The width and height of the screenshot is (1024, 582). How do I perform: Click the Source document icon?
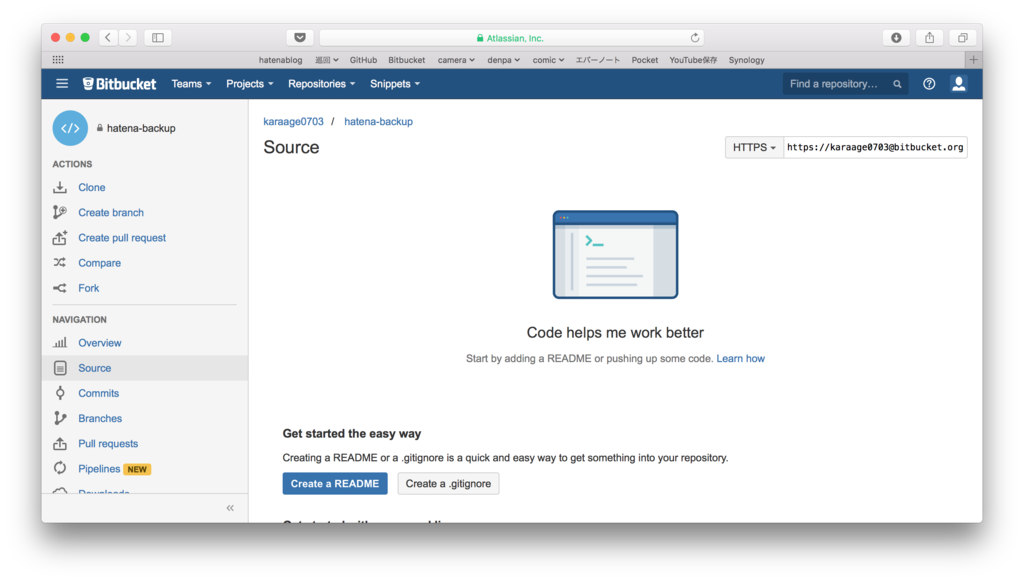(60, 368)
